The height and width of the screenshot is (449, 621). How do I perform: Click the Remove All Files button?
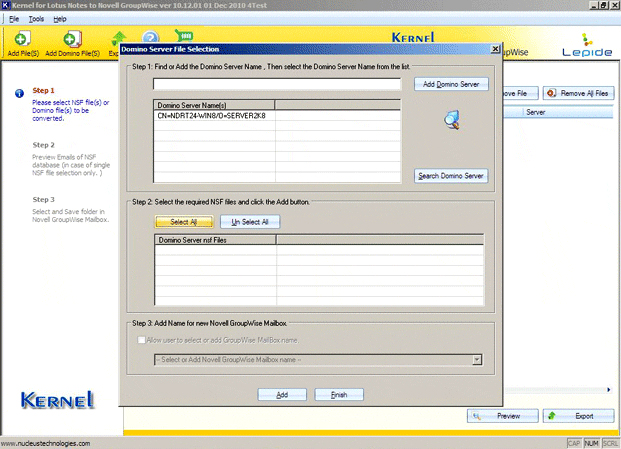(x=578, y=93)
